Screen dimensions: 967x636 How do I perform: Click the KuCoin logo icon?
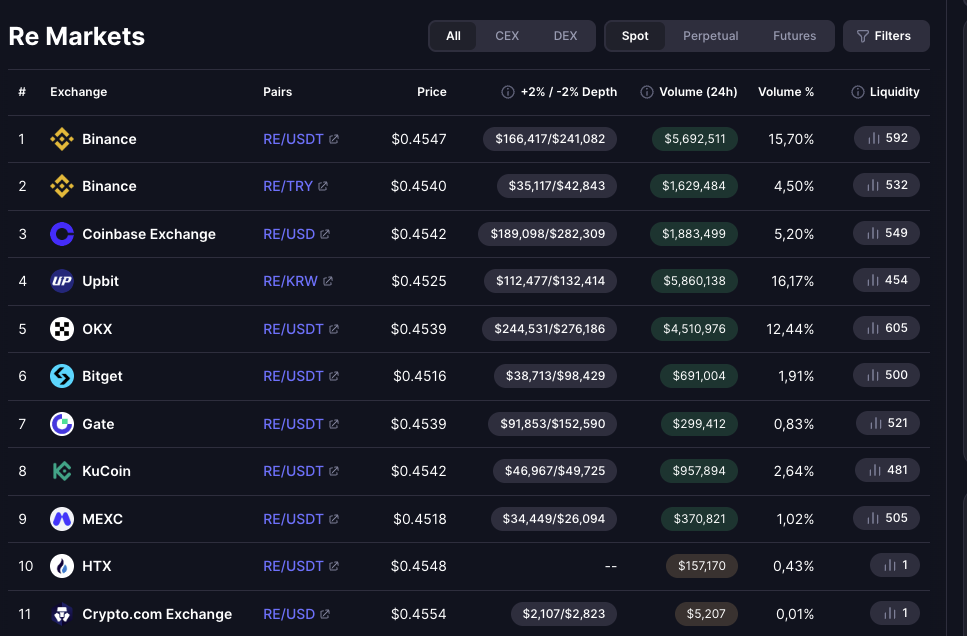coord(62,471)
